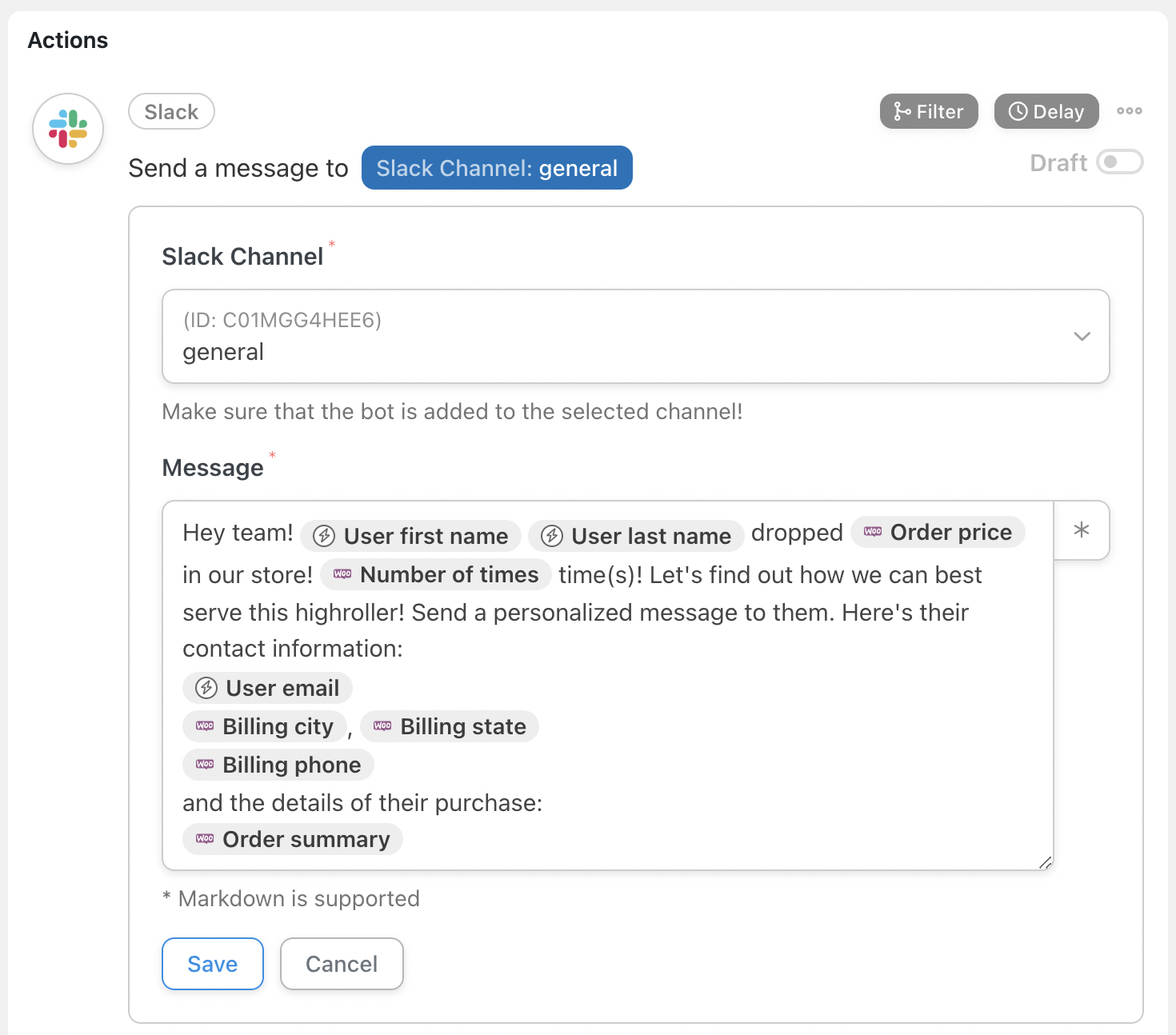Select the User last name token
1176x1035 pixels.
[x=637, y=535]
